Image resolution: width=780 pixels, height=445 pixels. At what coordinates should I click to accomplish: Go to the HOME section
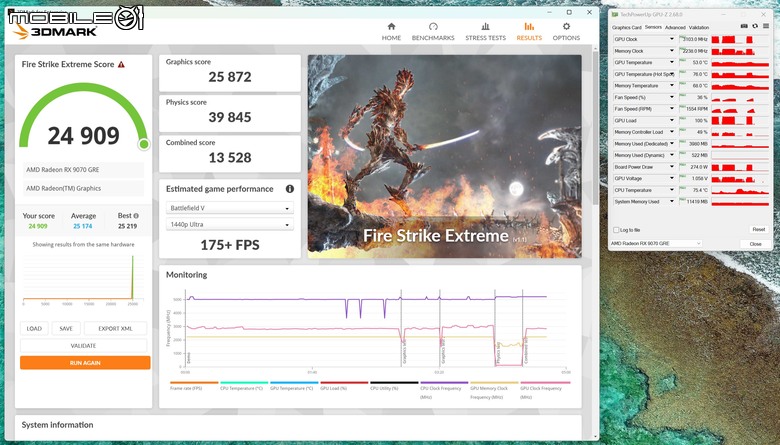click(391, 32)
